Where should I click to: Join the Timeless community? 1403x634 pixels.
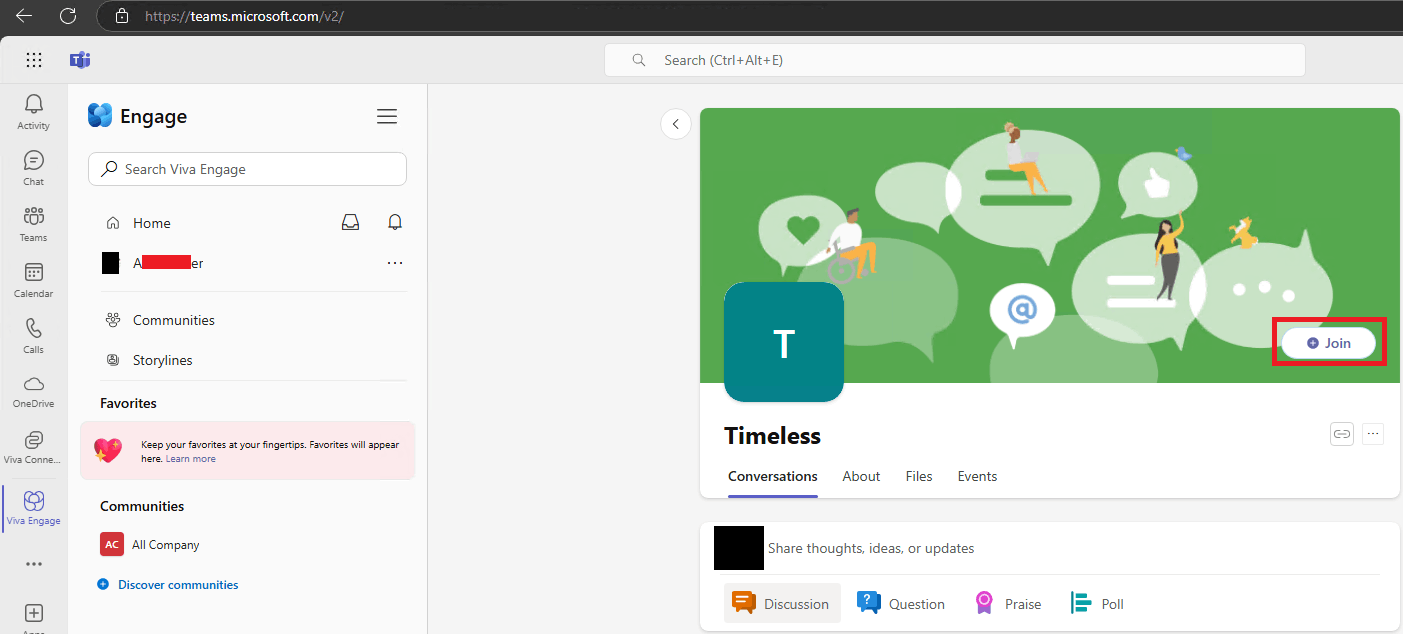click(x=1329, y=343)
